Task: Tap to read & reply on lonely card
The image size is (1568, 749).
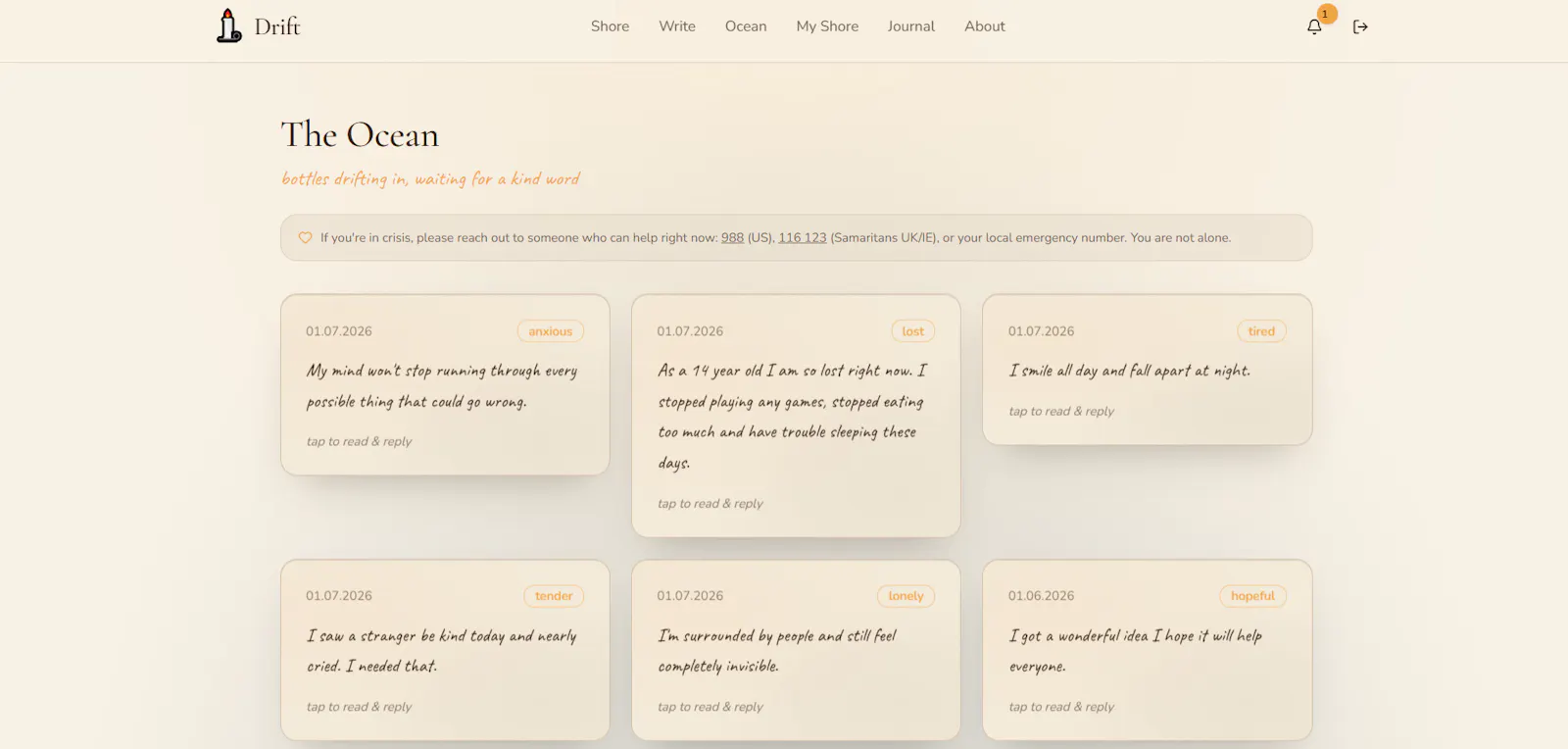Action: tap(710, 707)
